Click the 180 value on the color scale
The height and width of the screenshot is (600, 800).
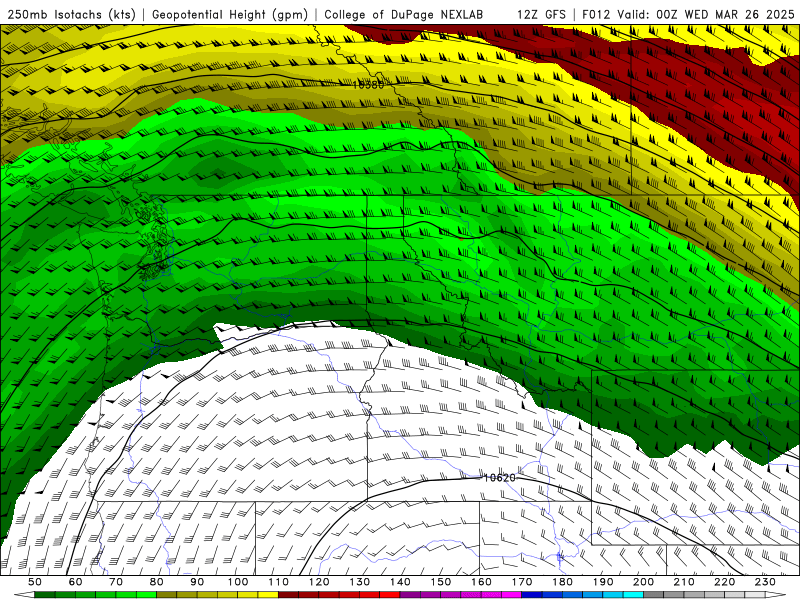click(x=563, y=582)
